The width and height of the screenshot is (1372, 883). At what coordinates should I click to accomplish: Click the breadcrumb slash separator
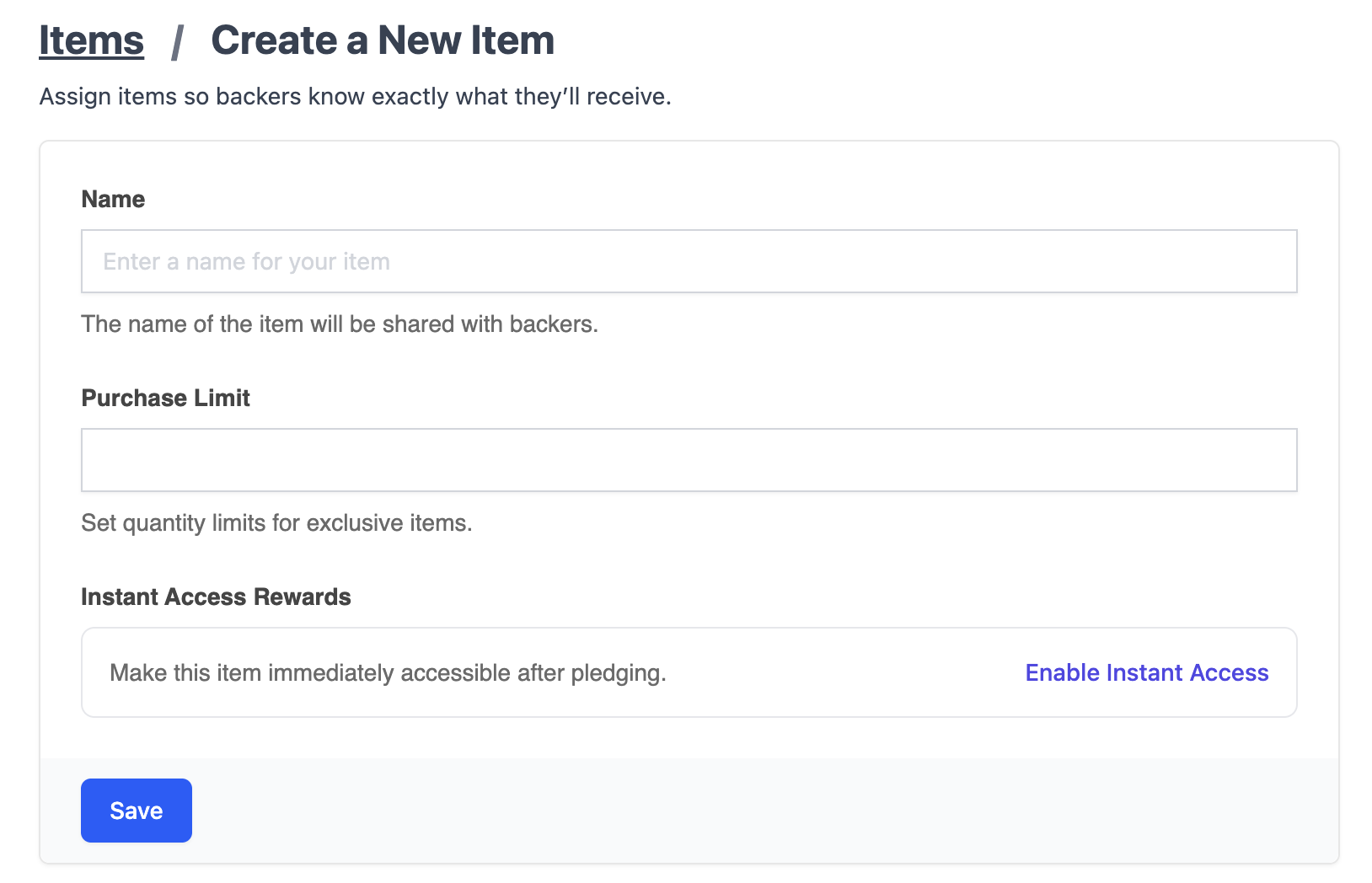coord(177,42)
